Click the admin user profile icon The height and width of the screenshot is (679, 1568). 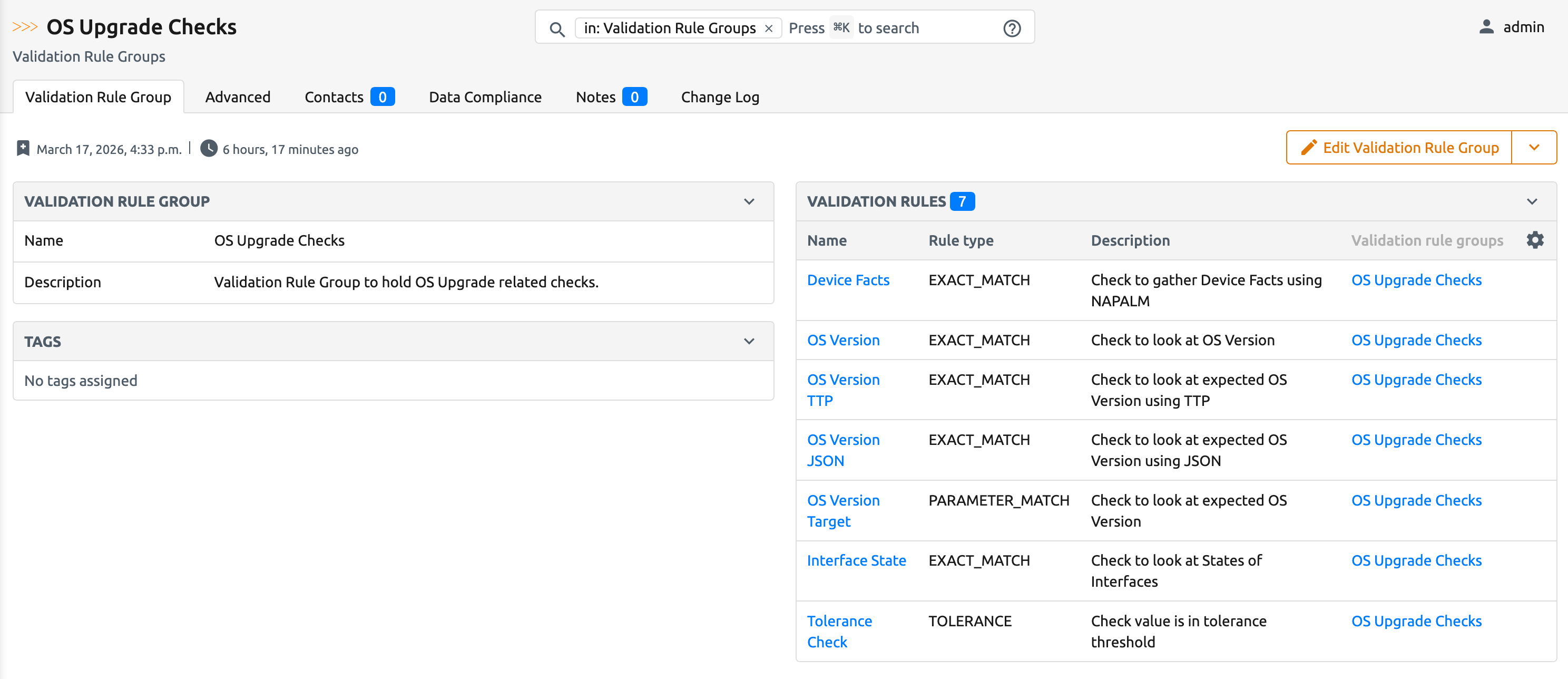[1486, 27]
